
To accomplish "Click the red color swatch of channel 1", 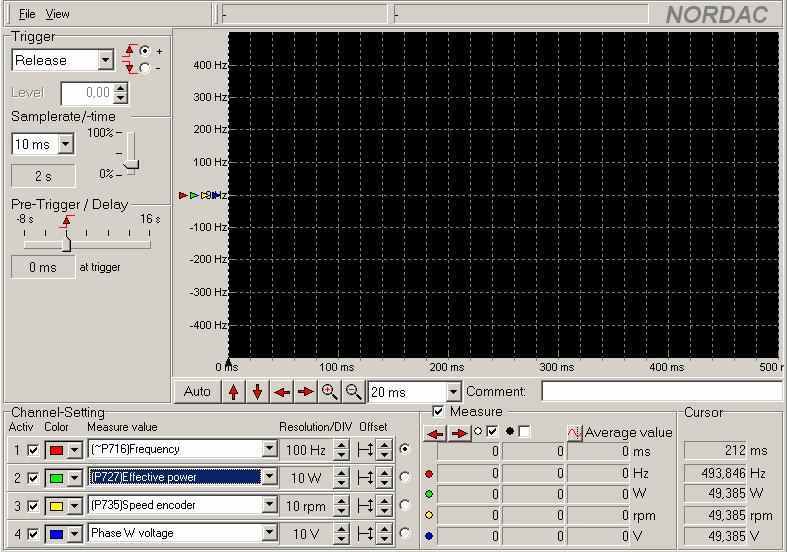I will click(56, 450).
